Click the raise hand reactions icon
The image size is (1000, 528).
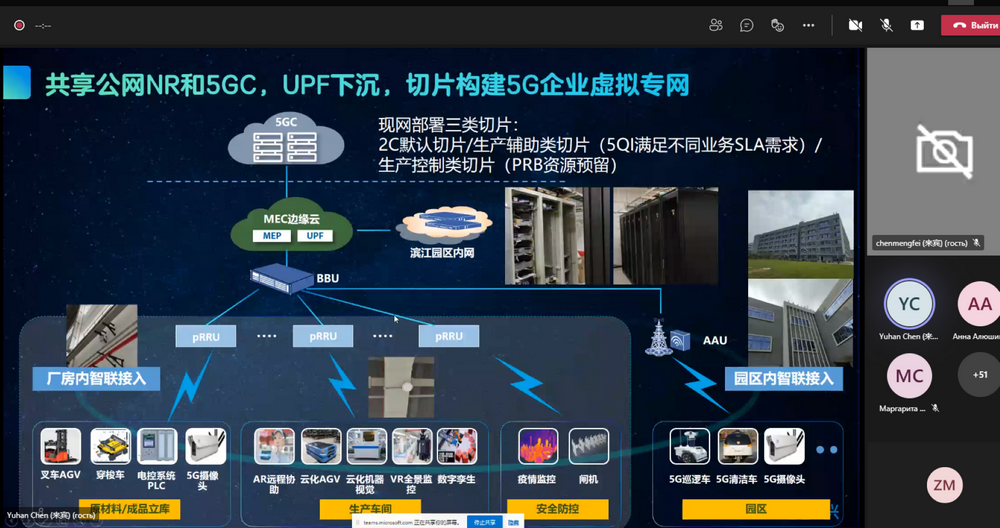777,25
